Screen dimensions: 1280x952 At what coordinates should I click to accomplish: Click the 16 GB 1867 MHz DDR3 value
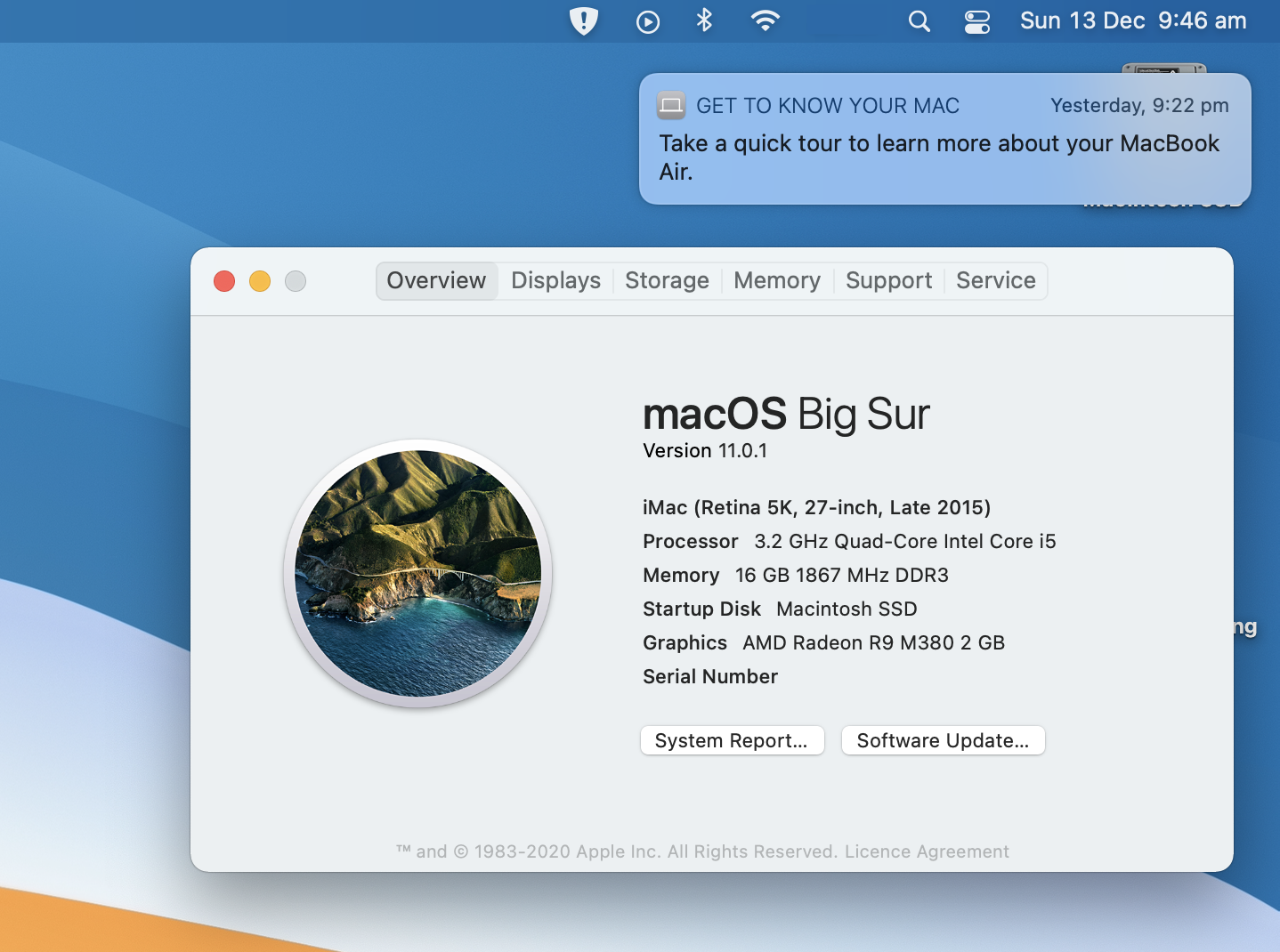click(x=842, y=576)
